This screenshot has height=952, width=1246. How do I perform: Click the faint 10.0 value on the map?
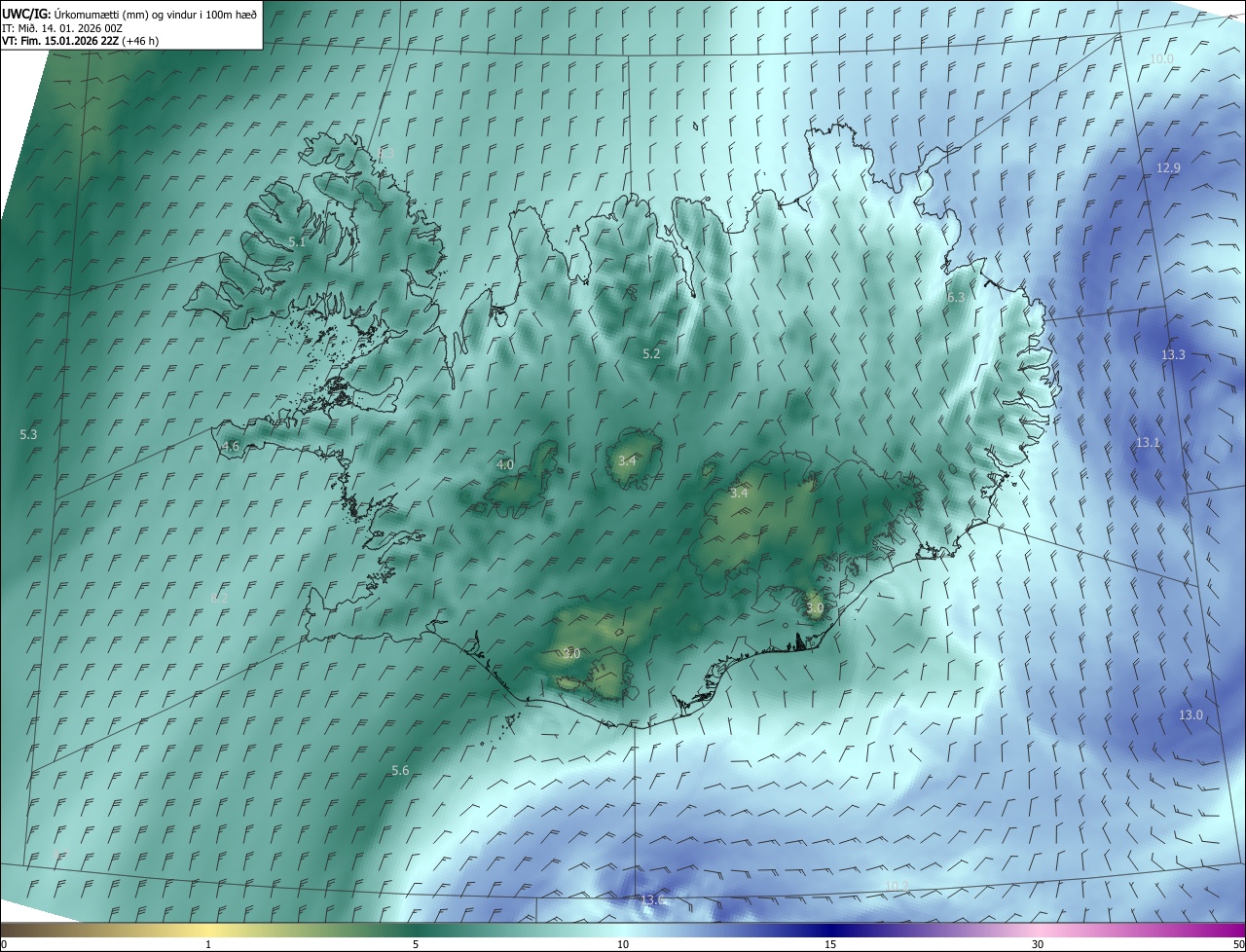(1162, 59)
